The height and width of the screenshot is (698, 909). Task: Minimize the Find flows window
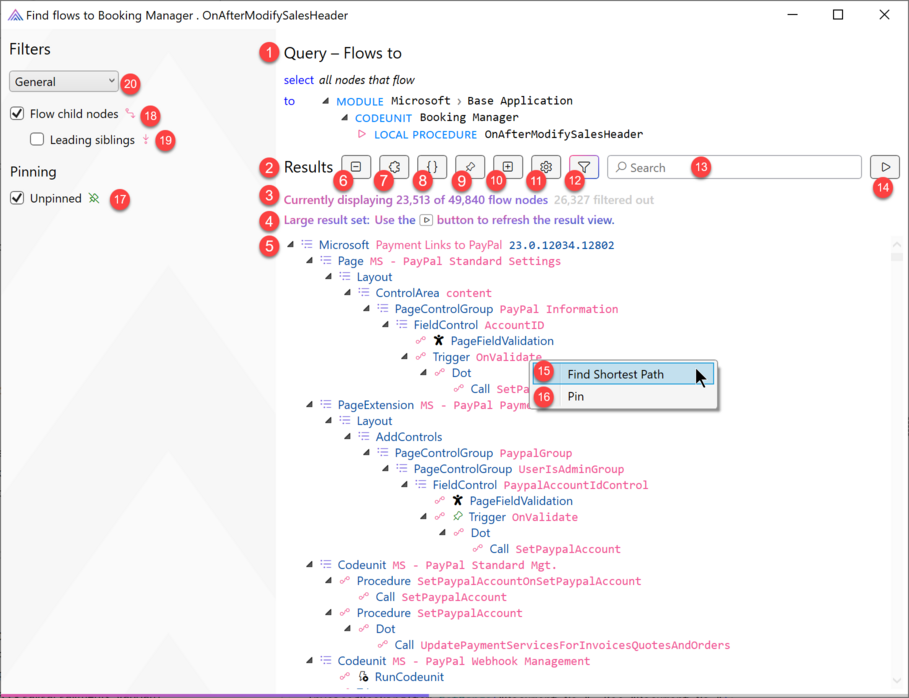[792, 14]
